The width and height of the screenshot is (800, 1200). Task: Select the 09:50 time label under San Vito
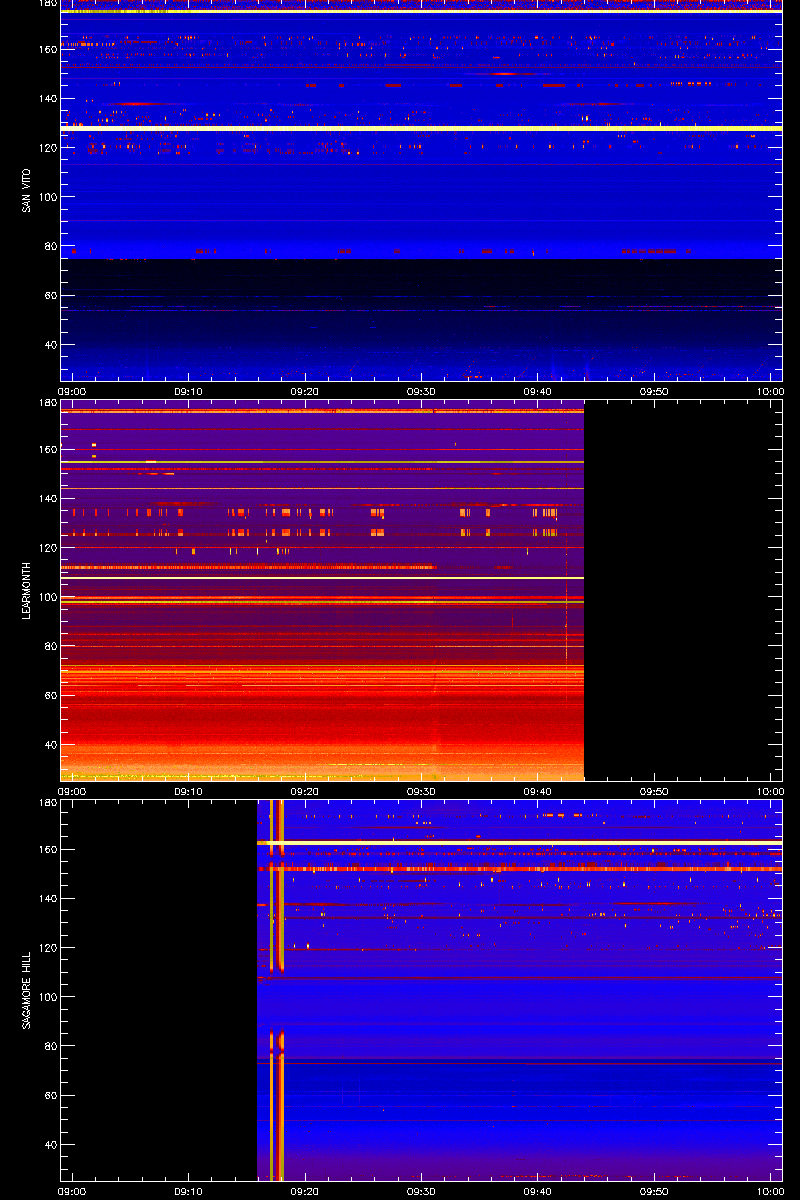pyautogui.click(x=654, y=392)
